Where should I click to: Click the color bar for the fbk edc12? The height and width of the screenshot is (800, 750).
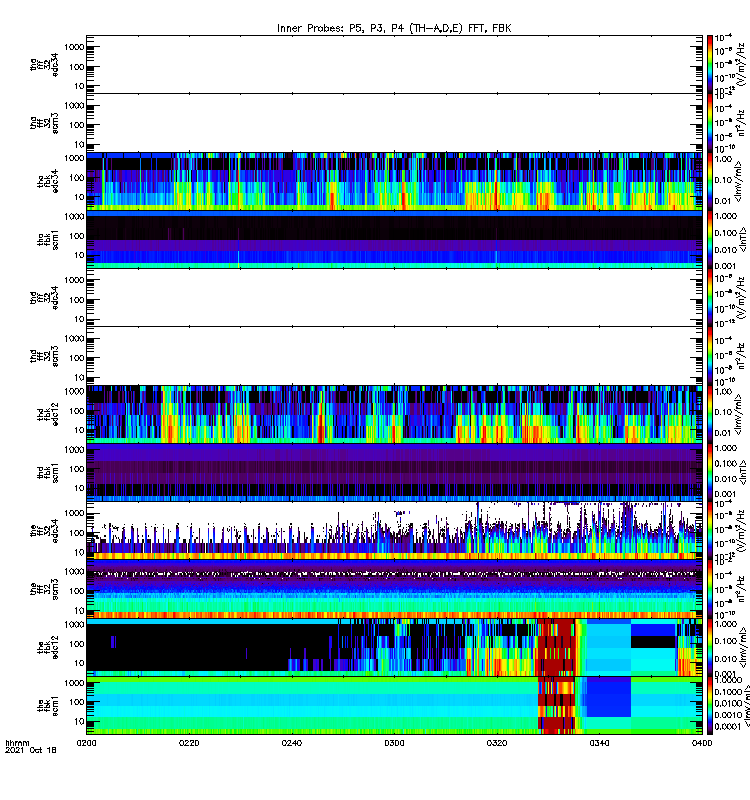coord(710,647)
